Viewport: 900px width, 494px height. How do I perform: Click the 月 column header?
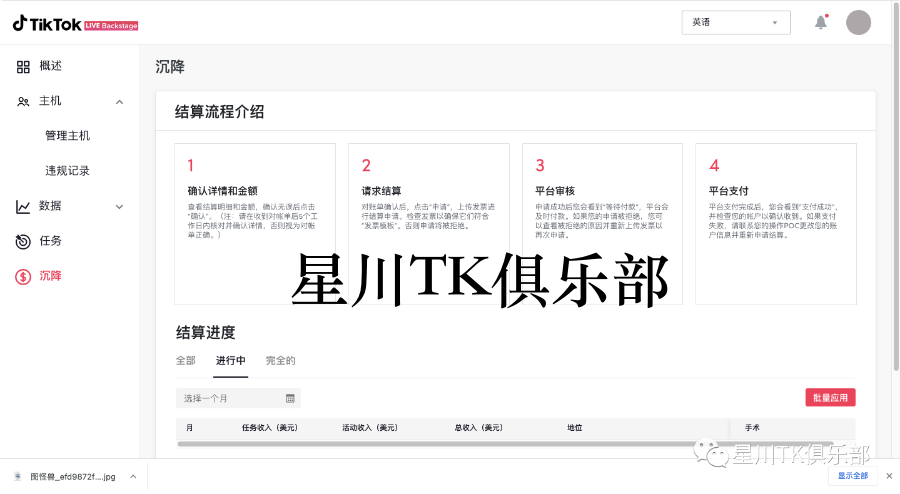click(189, 428)
